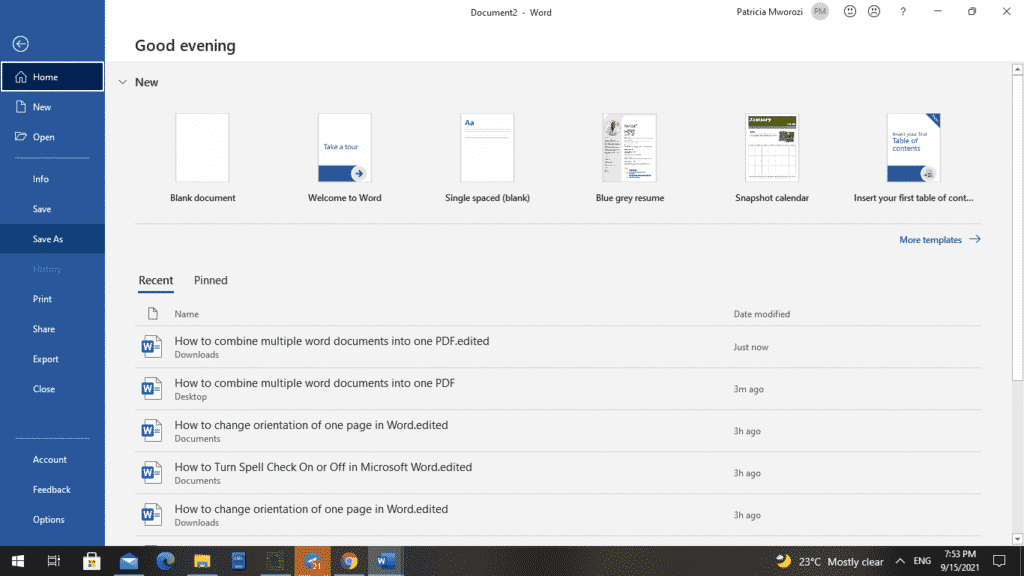Open the calendar app showing 21 on taskbar
1024x576 pixels.
point(312,561)
